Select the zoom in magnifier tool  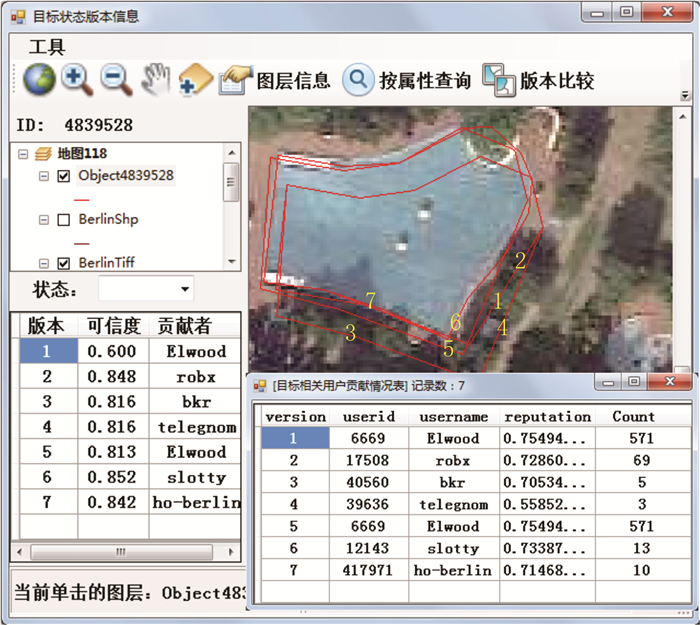tap(77, 79)
